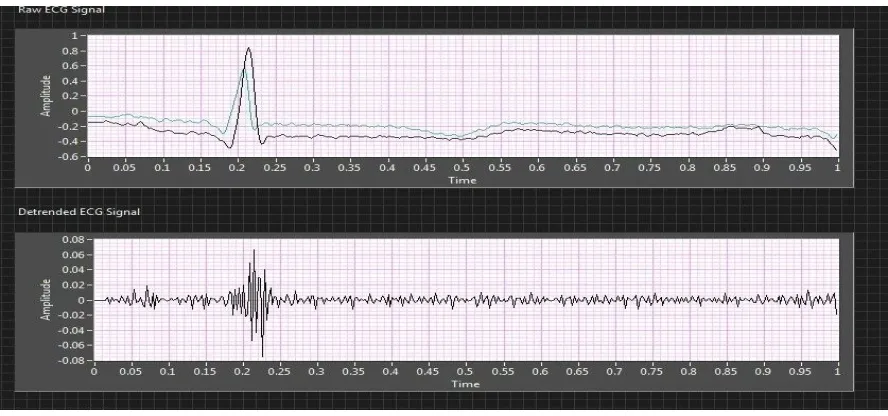Screen dimensions: 888x416
Task: Click the 0.95 tick on Raw ECG time axis
Action: click(x=800, y=168)
